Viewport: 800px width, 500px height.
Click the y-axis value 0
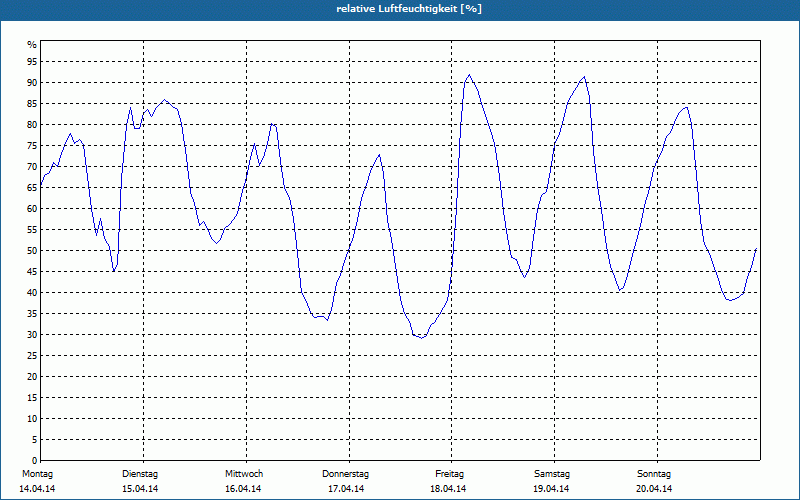coord(34,461)
